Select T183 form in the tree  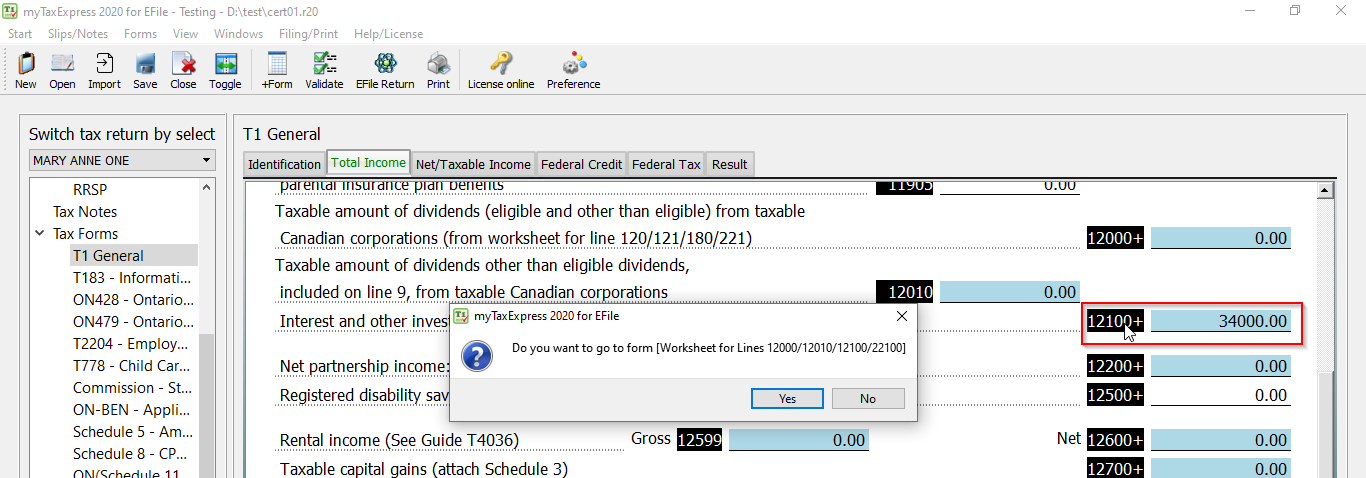click(133, 278)
